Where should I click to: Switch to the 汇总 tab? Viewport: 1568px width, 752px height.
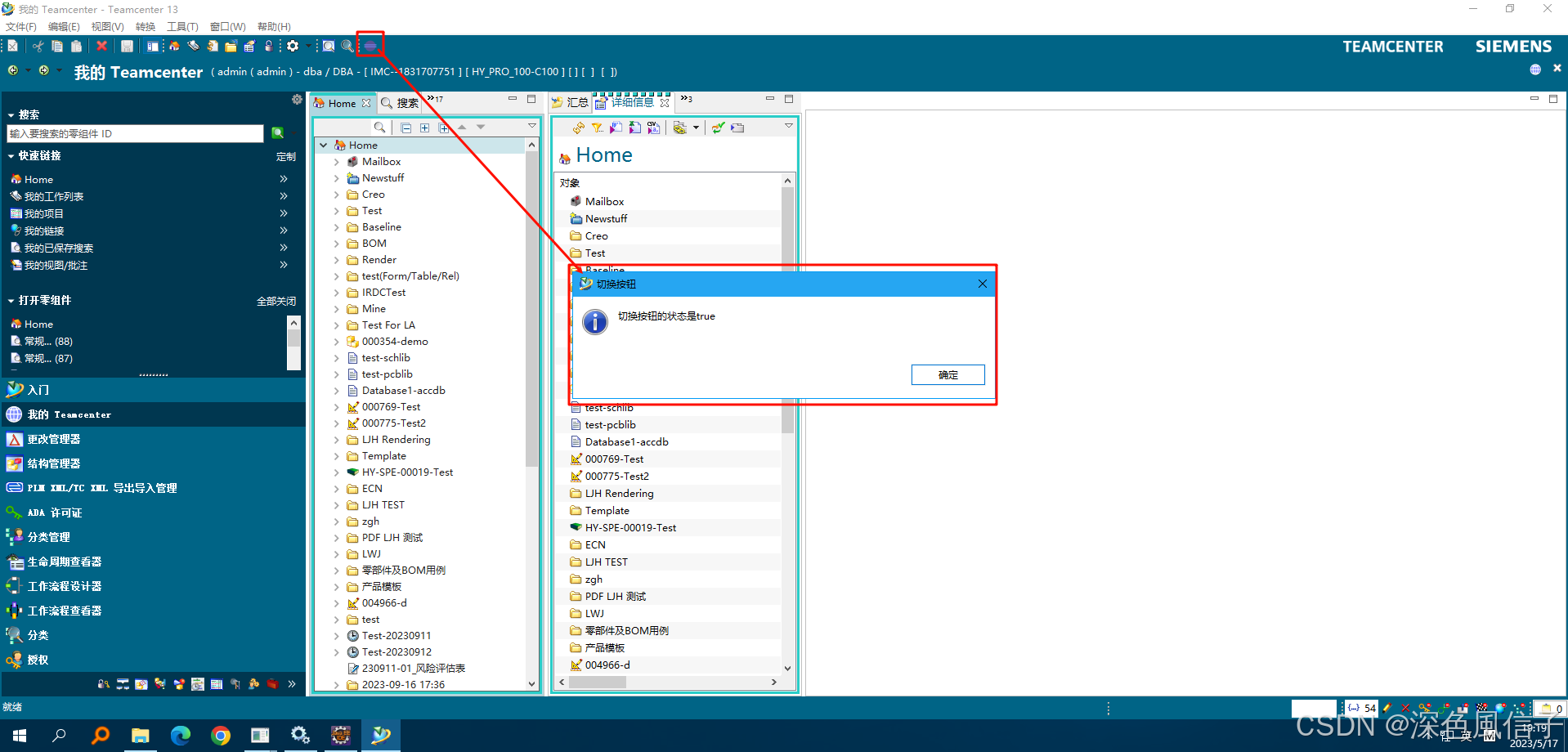[570, 103]
